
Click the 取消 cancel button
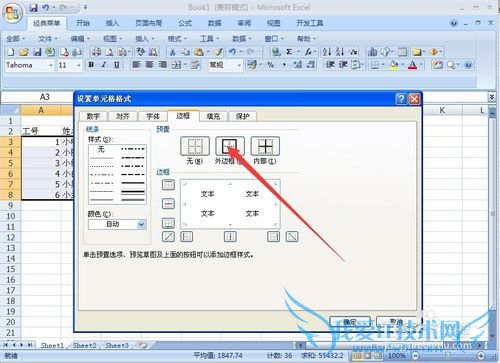coord(396,322)
